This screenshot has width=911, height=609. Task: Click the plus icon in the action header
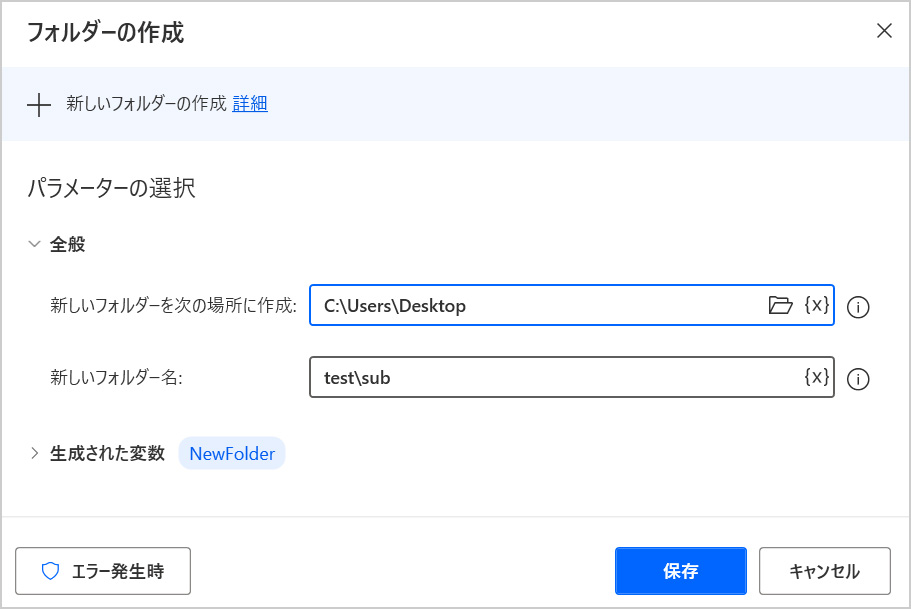pyautogui.click(x=39, y=104)
